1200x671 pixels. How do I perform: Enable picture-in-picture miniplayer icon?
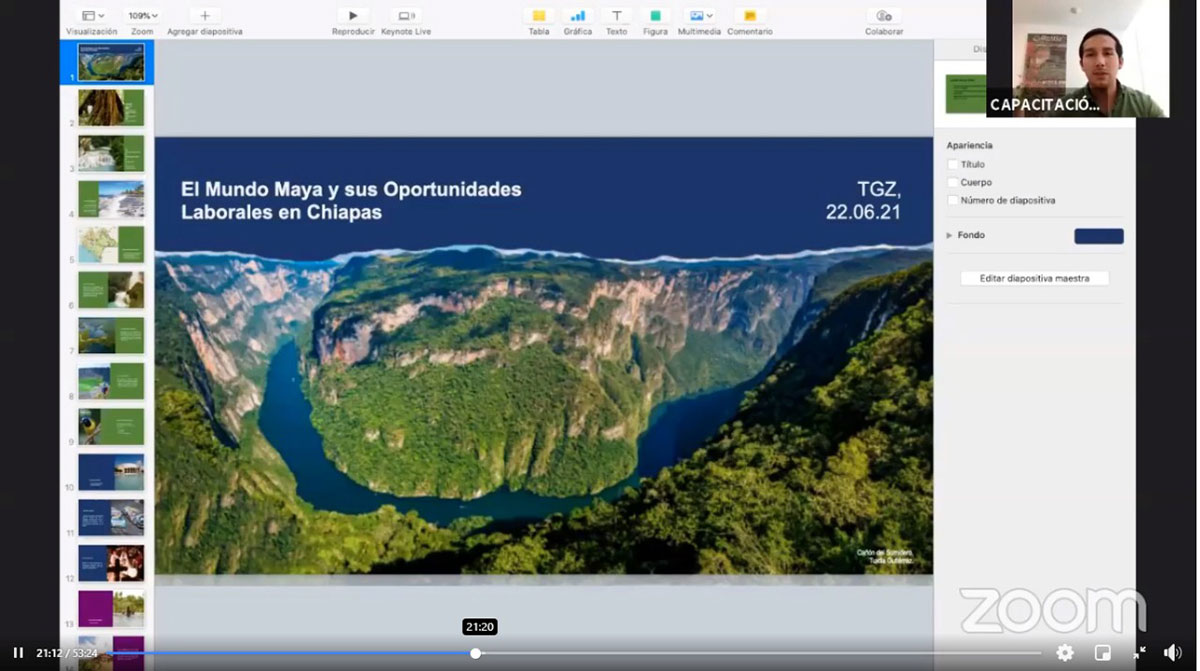click(1103, 653)
